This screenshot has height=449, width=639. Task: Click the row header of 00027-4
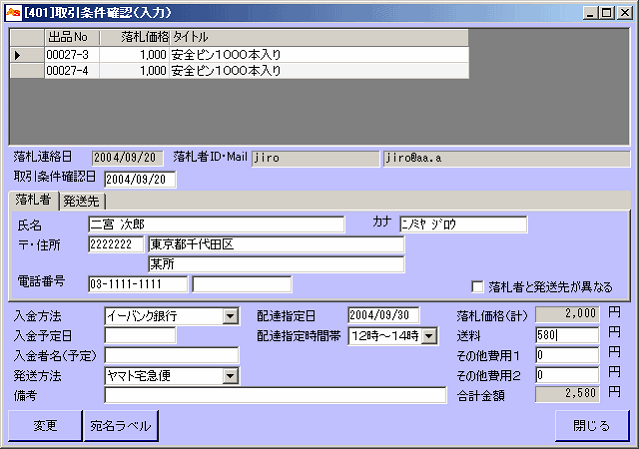point(27,71)
